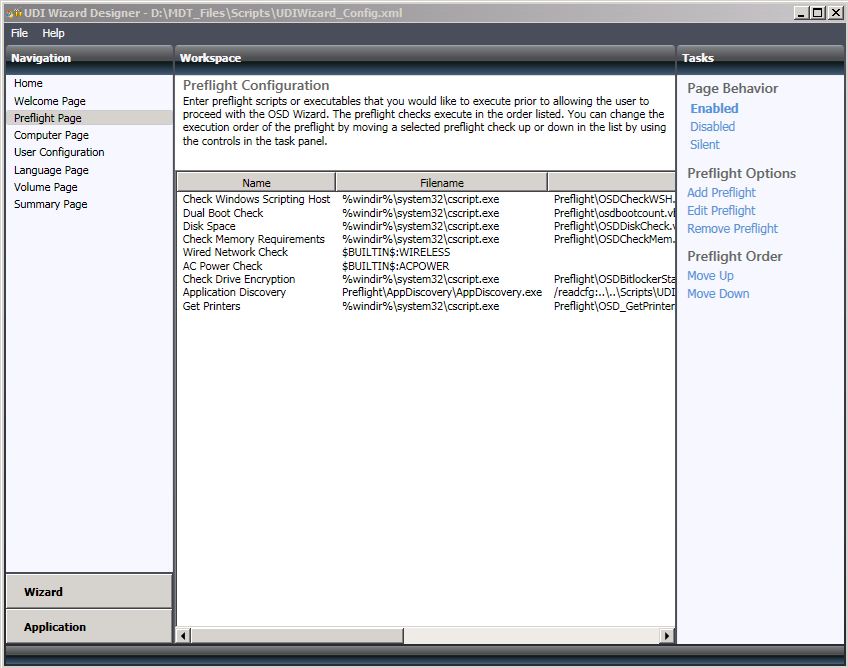Select Language Page in Navigation

point(51,170)
